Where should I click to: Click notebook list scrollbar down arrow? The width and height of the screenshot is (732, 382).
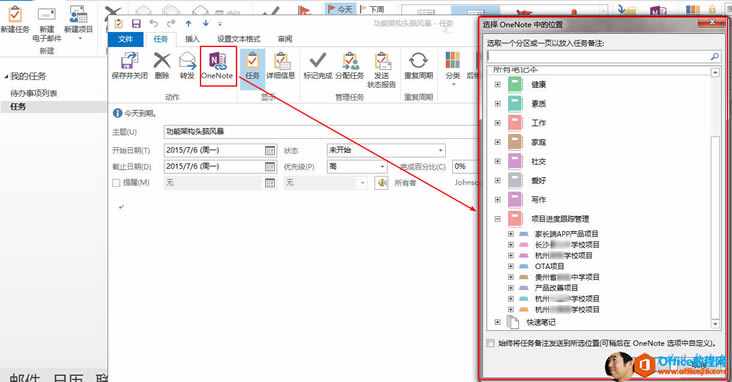tap(715, 324)
